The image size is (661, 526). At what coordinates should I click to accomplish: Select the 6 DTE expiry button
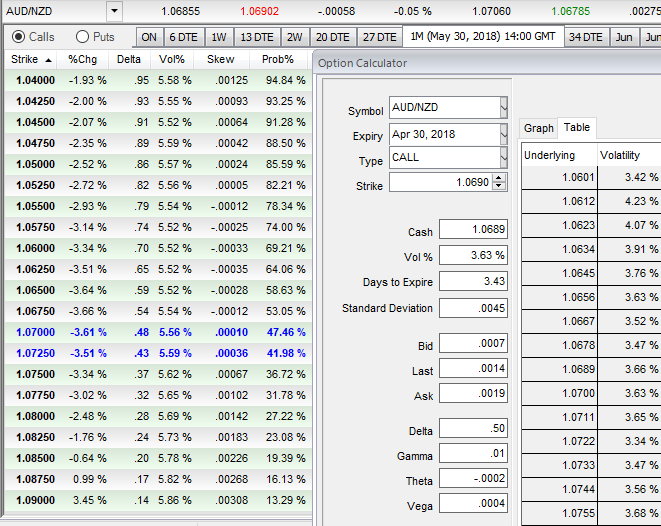(x=184, y=37)
